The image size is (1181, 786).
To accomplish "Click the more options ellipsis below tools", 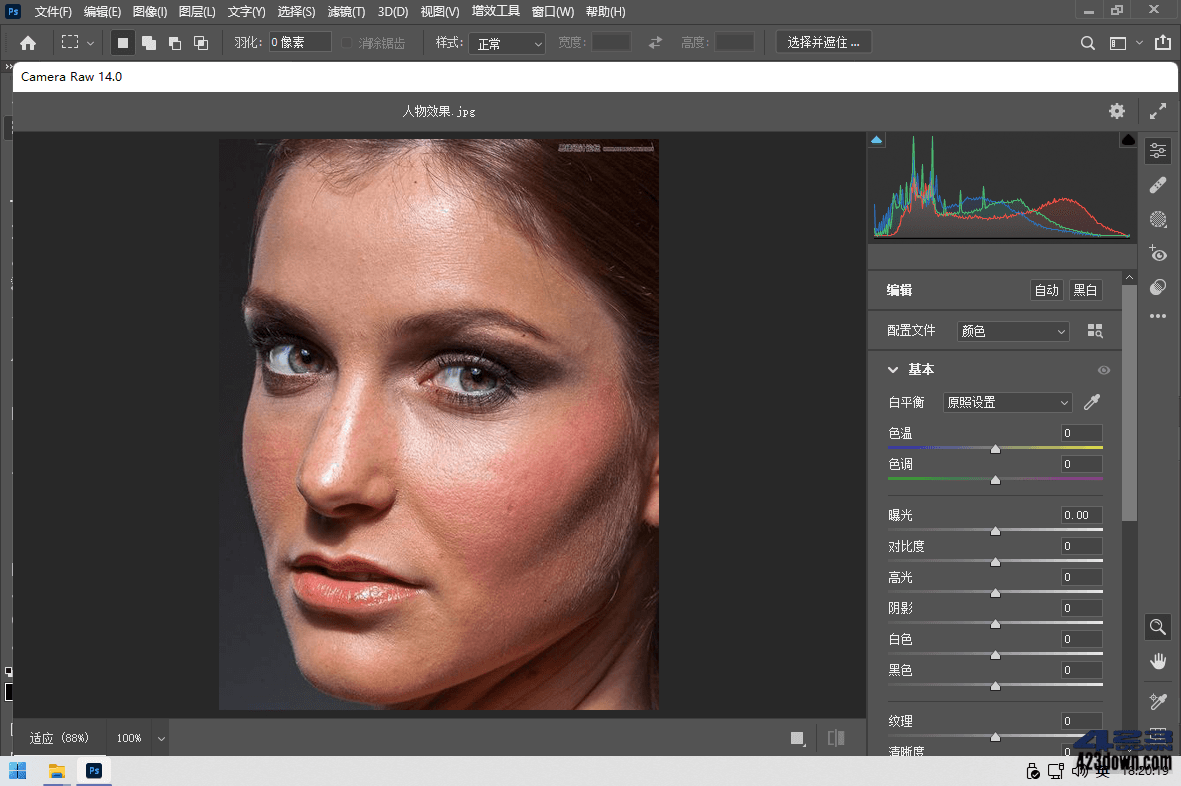I will tap(1157, 316).
